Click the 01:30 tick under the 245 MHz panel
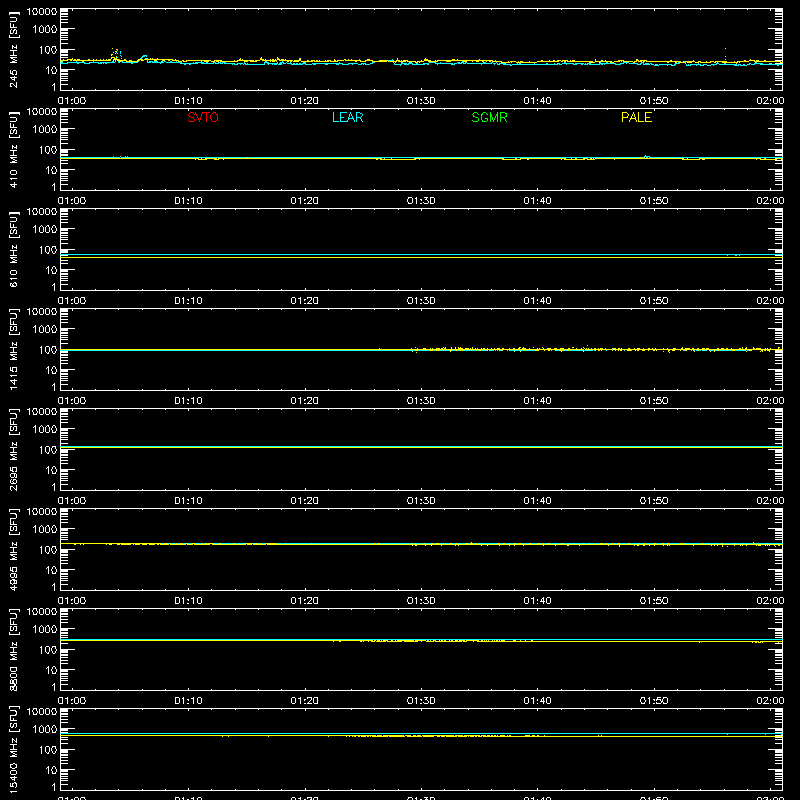800x800 pixels. [x=421, y=101]
